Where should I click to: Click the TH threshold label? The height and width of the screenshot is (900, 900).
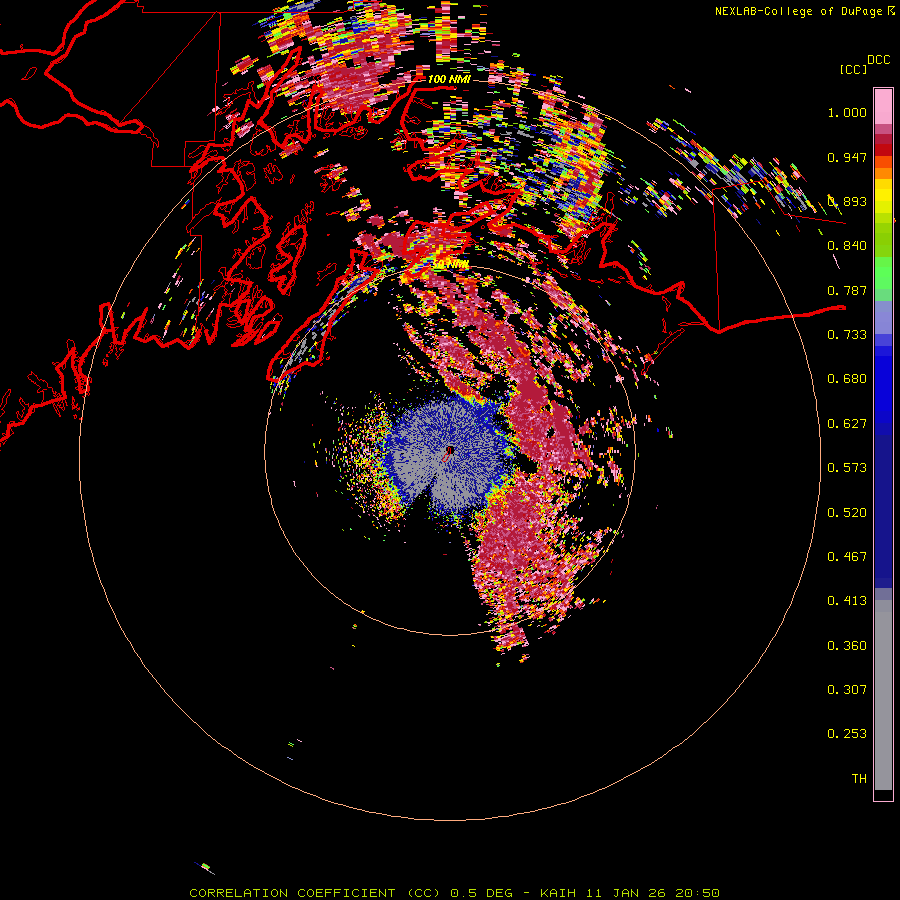point(859,779)
